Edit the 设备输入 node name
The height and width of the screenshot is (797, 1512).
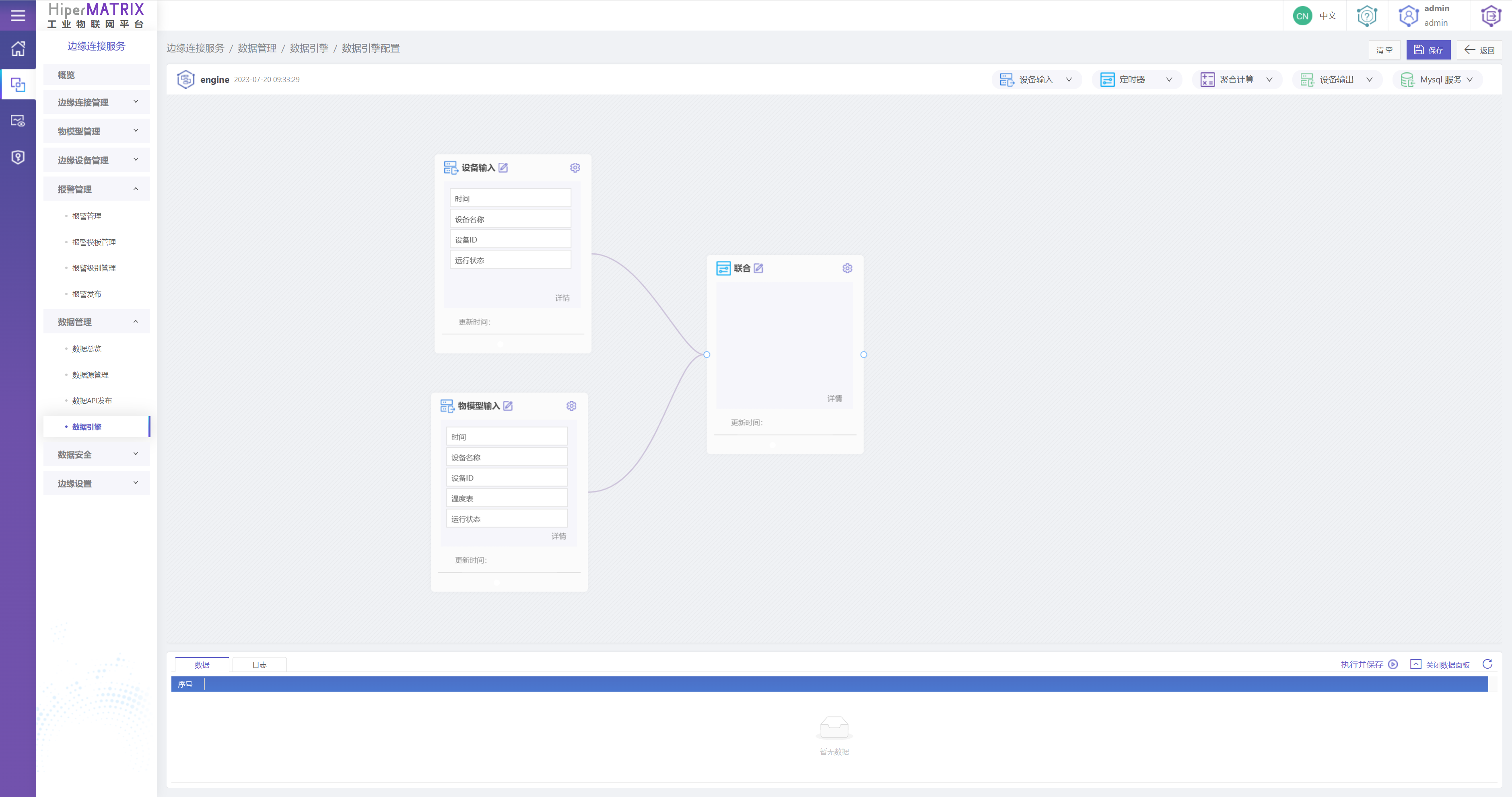[503, 168]
